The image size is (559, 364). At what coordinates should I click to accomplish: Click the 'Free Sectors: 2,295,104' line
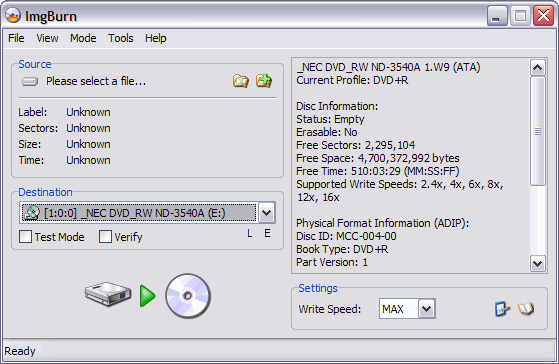pyautogui.click(x=355, y=145)
